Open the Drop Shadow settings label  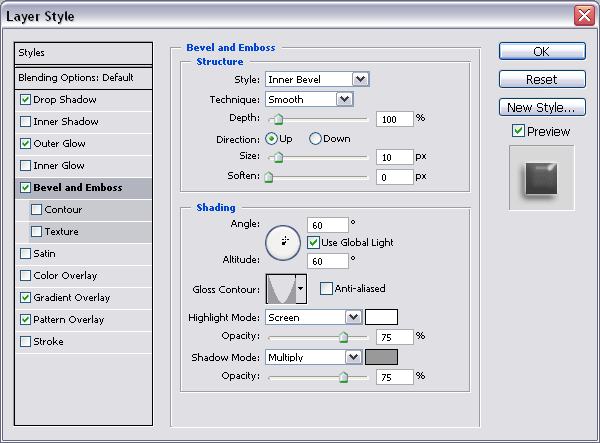click(65, 100)
